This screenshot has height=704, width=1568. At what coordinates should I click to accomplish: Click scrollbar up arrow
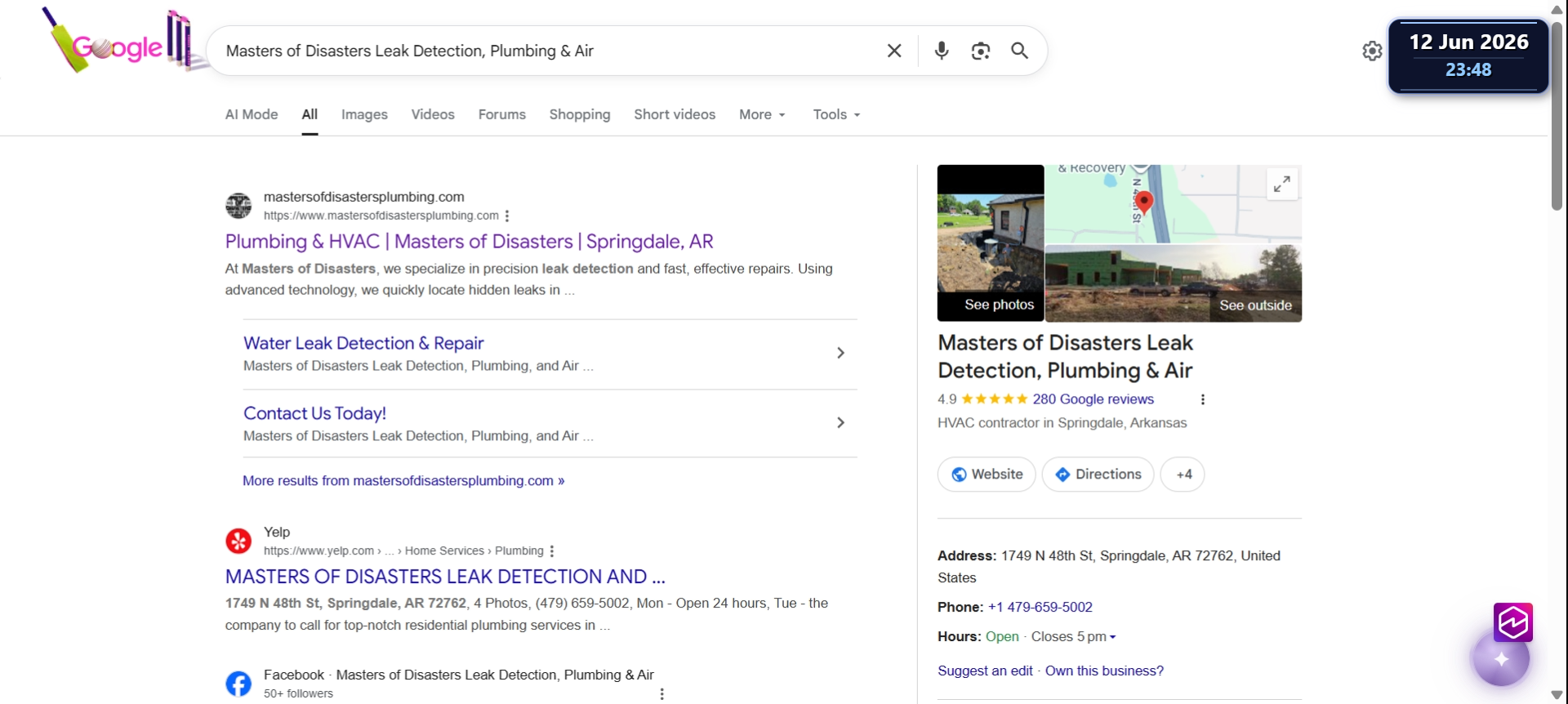click(x=1557, y=9)
